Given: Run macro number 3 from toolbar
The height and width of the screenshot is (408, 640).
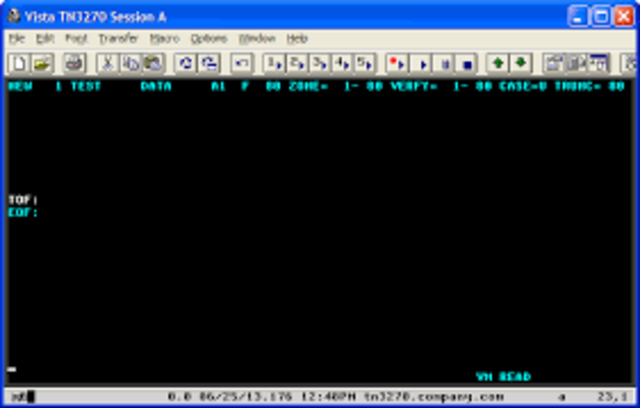Looking at the screenshot, I should coord(320,63).
